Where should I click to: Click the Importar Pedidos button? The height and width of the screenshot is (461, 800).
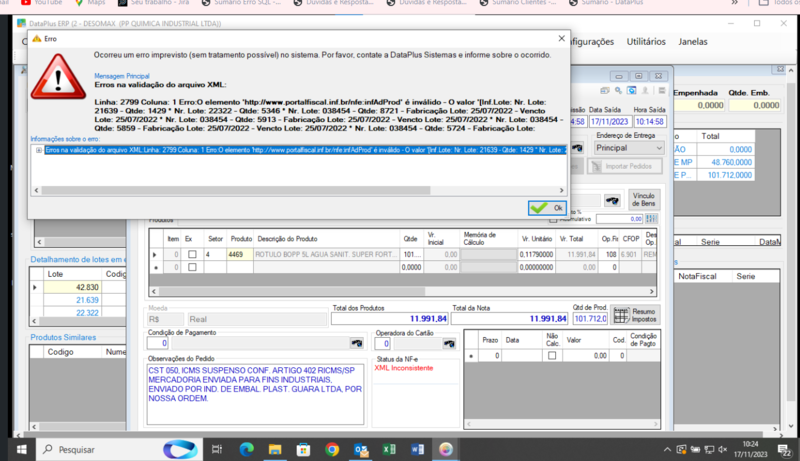[x=625, y=166]
